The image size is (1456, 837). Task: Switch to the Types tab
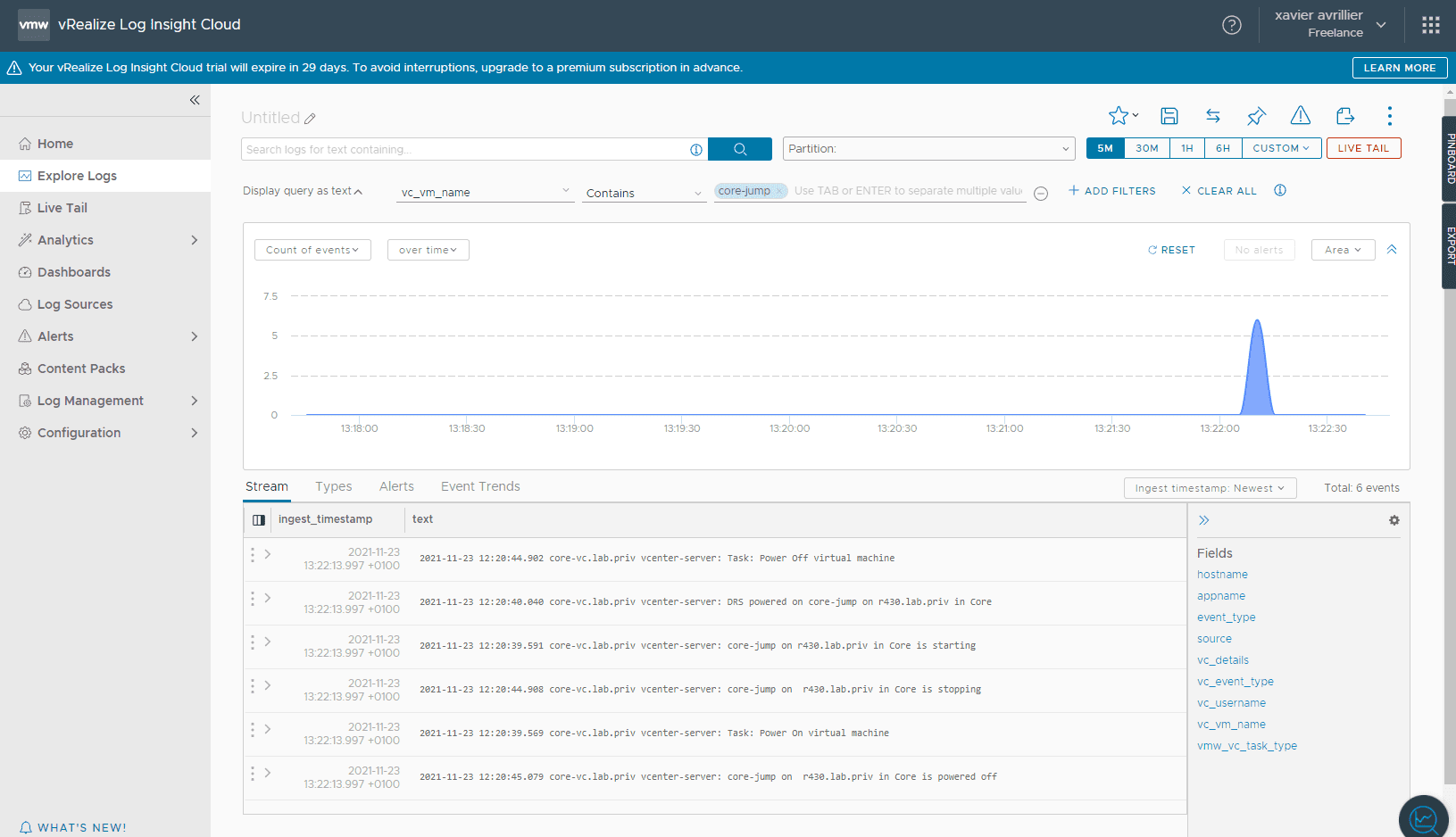(334, 486)
